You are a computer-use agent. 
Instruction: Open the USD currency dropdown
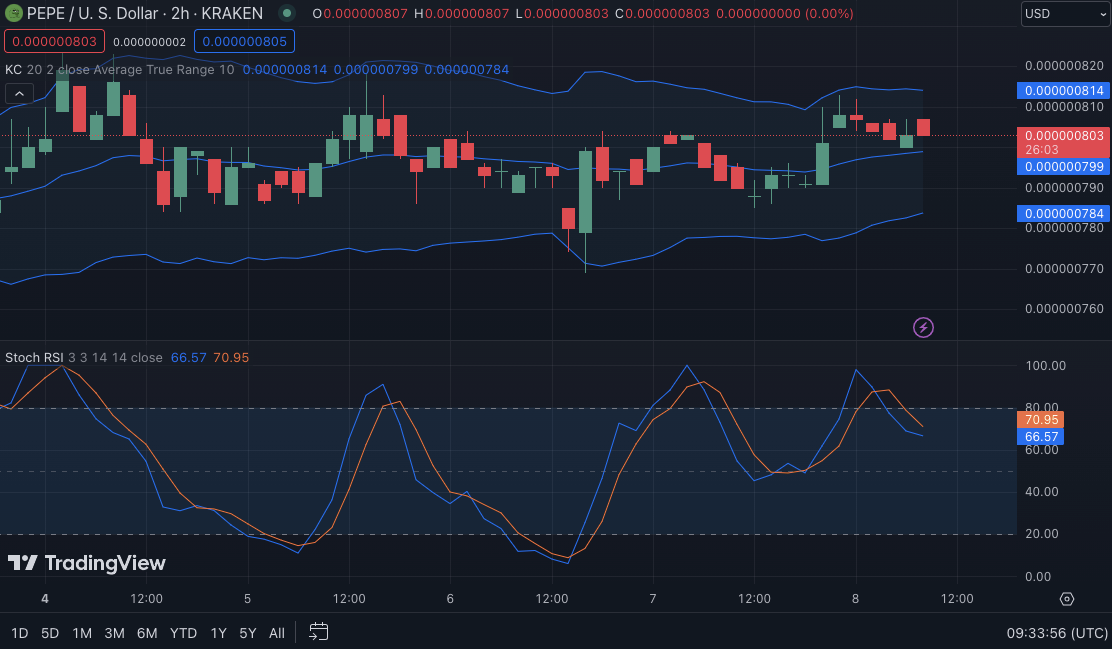1065,14
